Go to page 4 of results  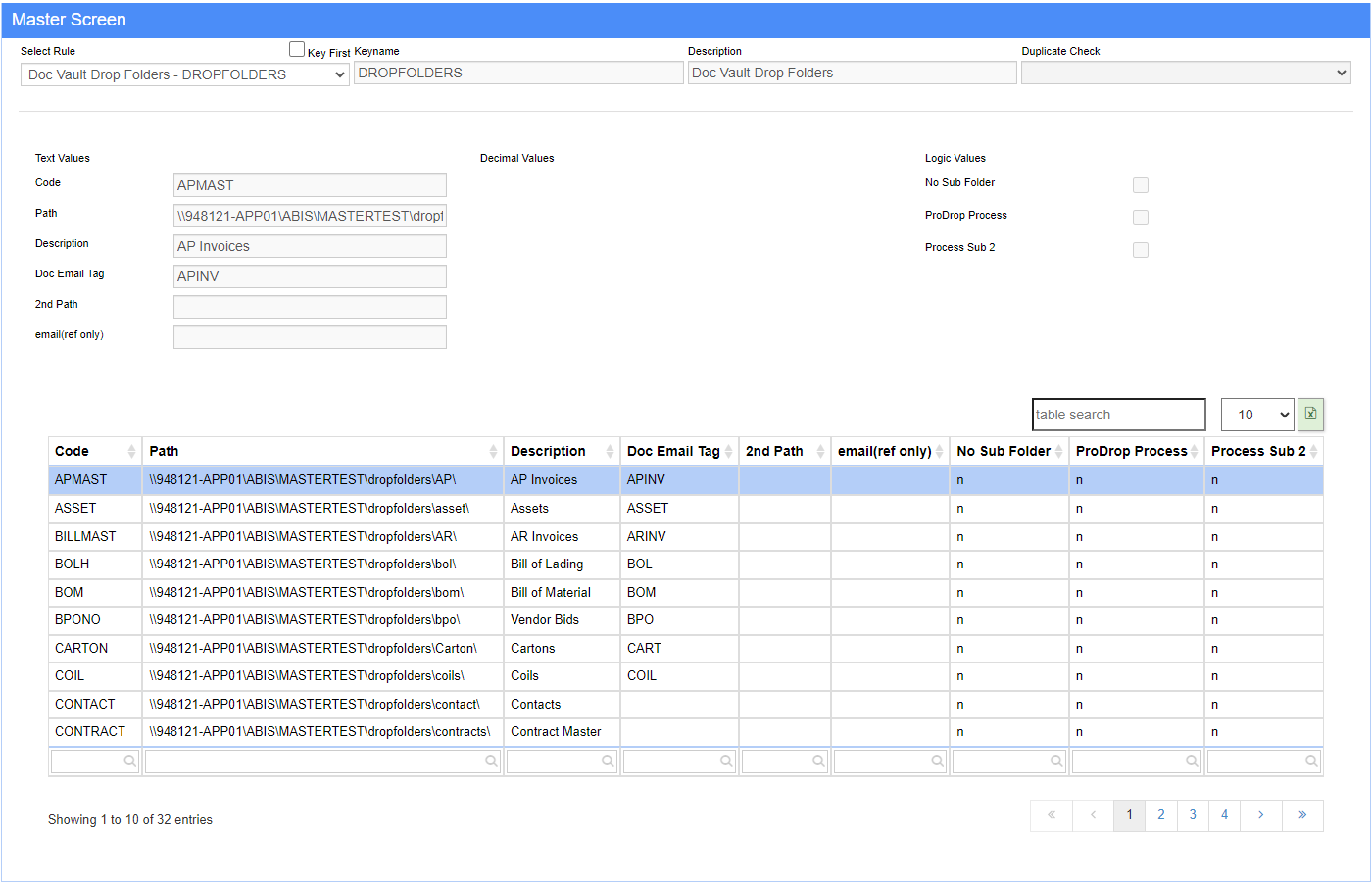[x=1224, y=815]
